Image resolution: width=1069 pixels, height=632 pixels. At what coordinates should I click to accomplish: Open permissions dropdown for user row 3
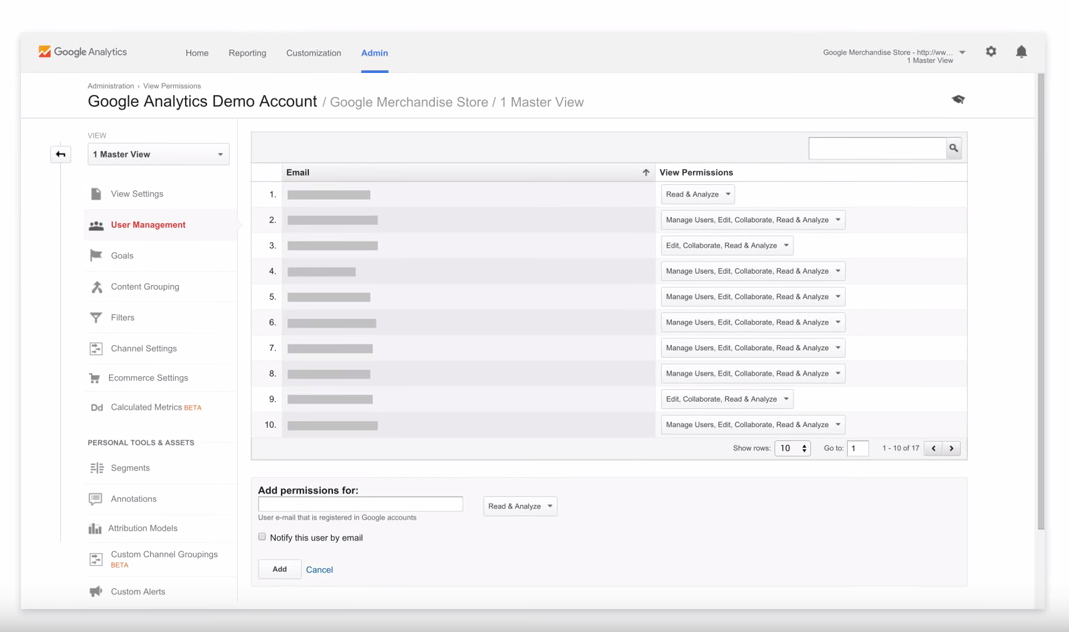(727, 245)
